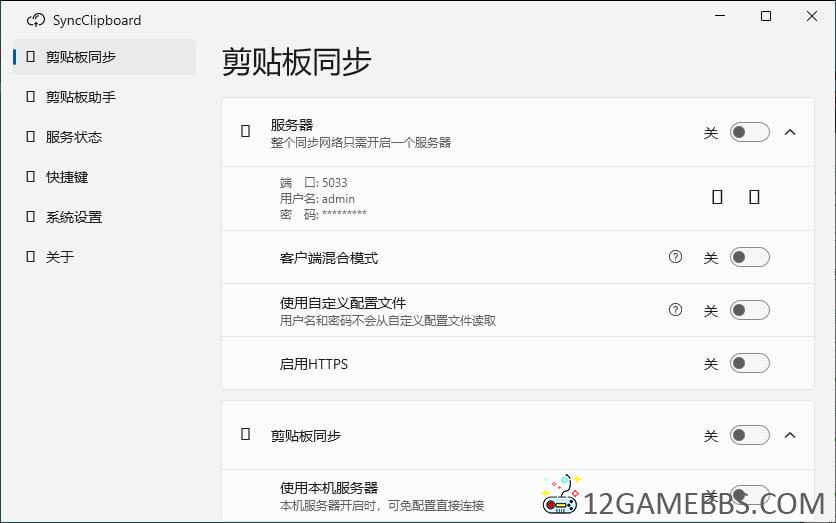Image resolution: width=836 pixels, height=523 pixels.
Task: Toggle the 剪贴板同步 card's main switch
Action: [x=749, y=435]
